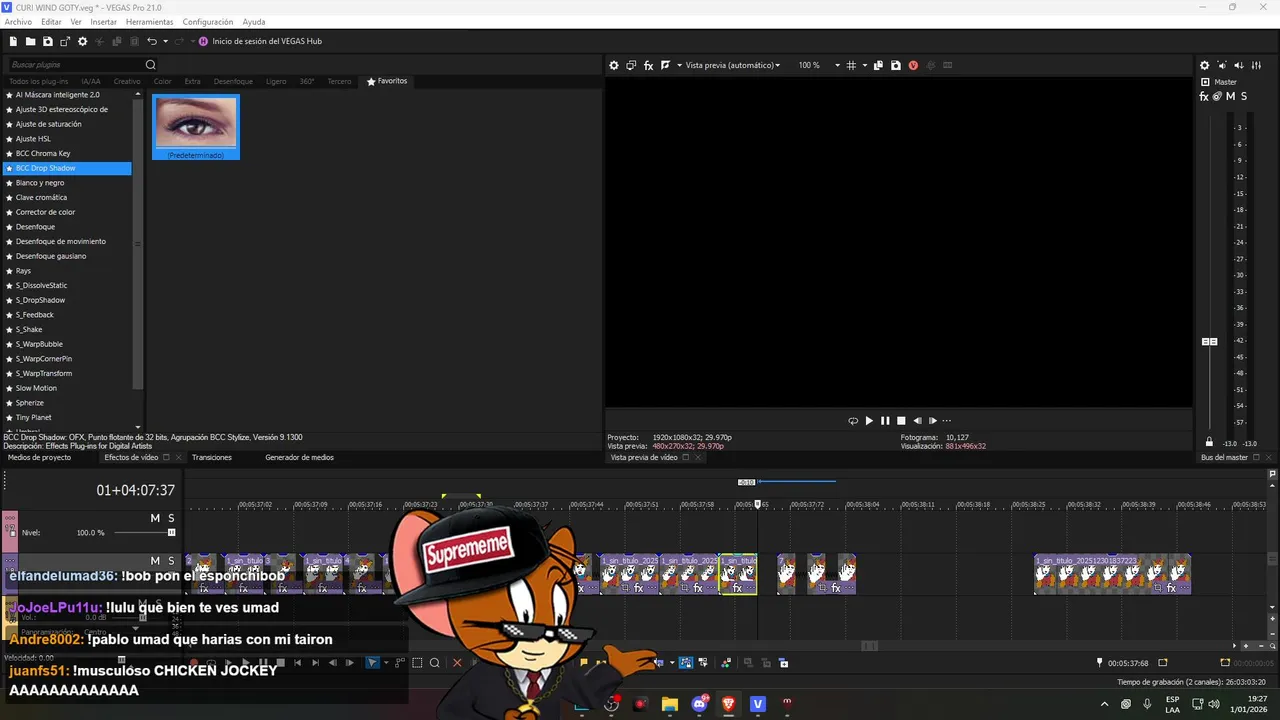
Task: Open Discord from the Windows taskbar
Action: (699, 704)
